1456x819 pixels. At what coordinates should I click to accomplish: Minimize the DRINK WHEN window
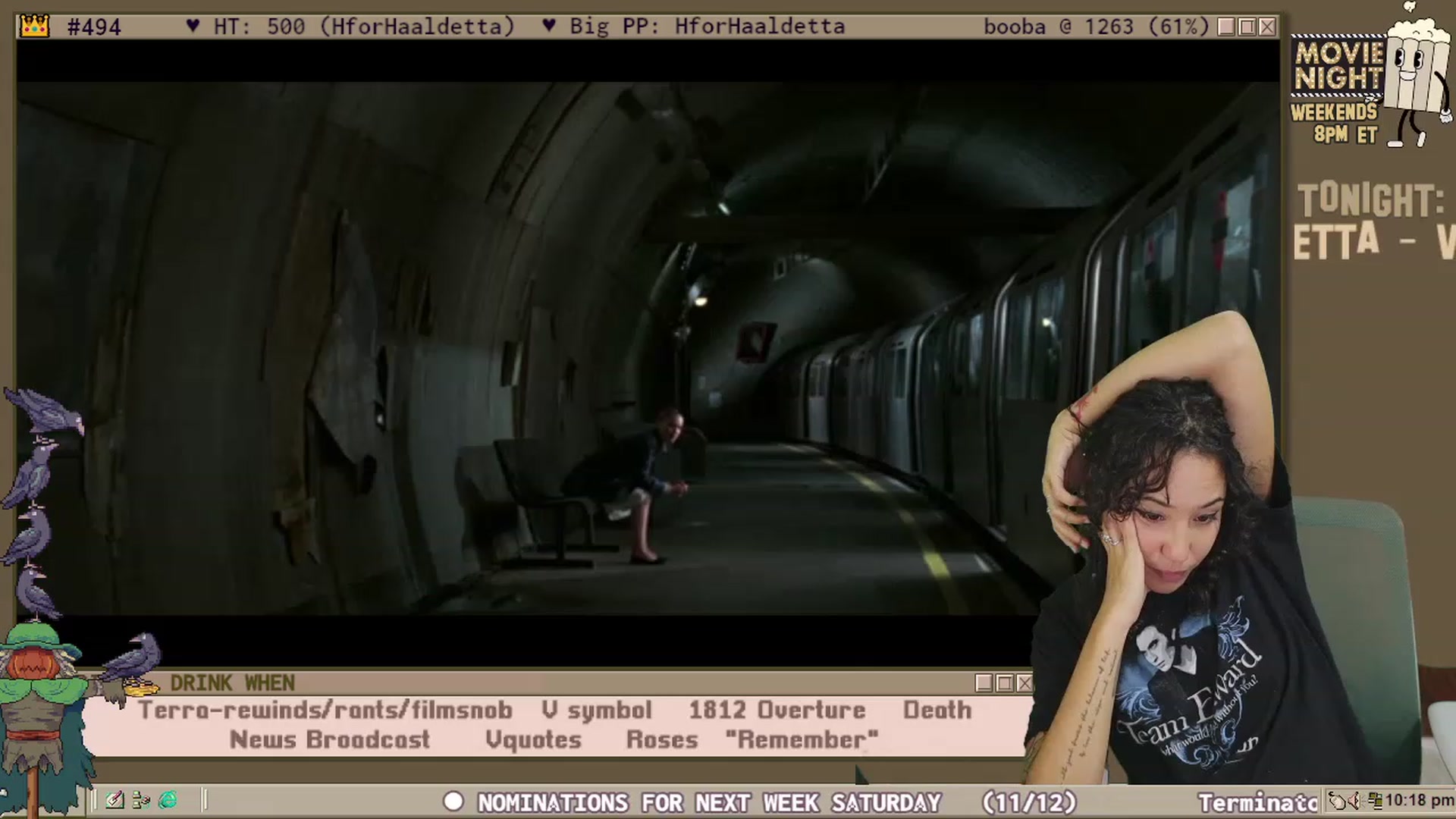(984, 683)
